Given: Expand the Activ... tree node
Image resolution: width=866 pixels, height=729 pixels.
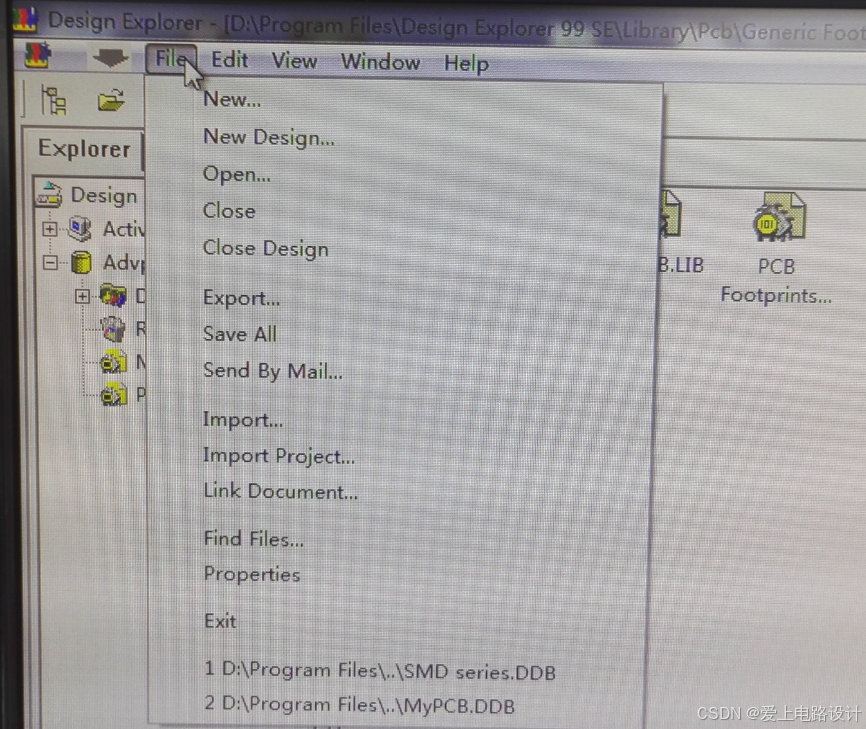Looking at the screenshot, I should click(50, 229).
